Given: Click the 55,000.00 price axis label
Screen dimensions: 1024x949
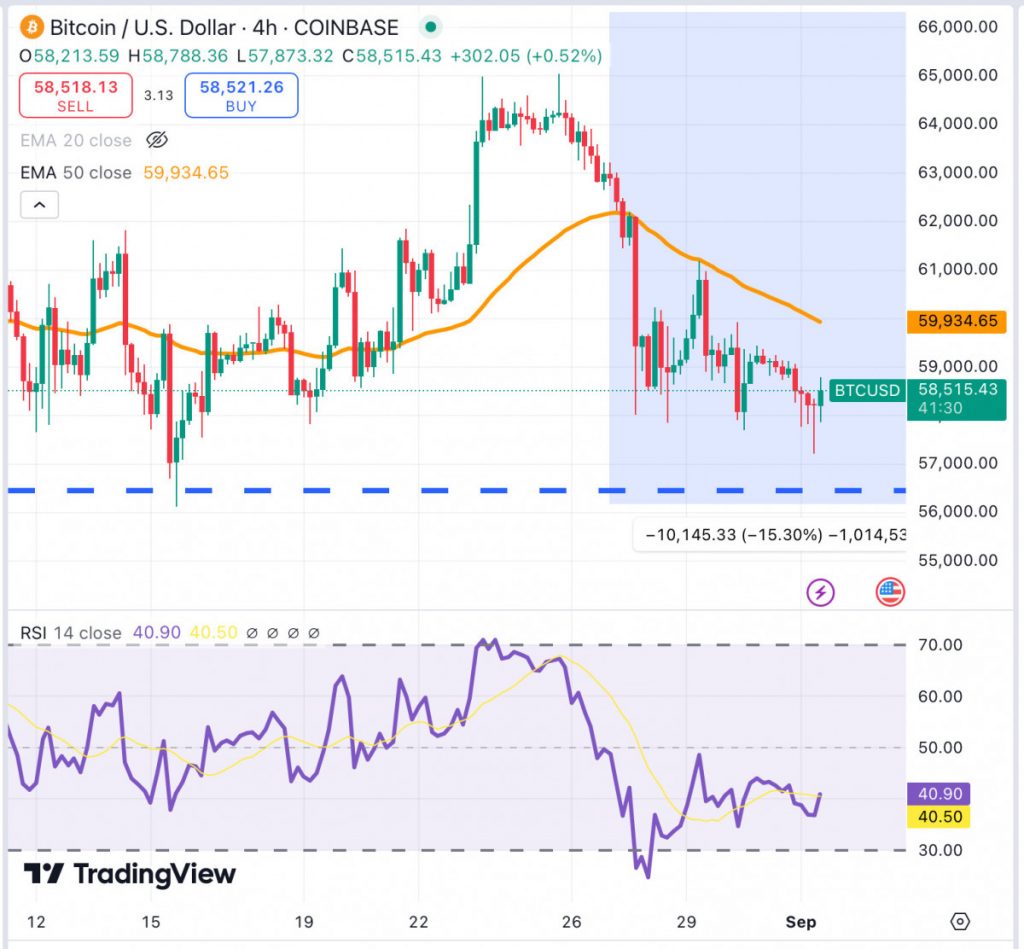Looking at the screenshot, I should point(957,560).
